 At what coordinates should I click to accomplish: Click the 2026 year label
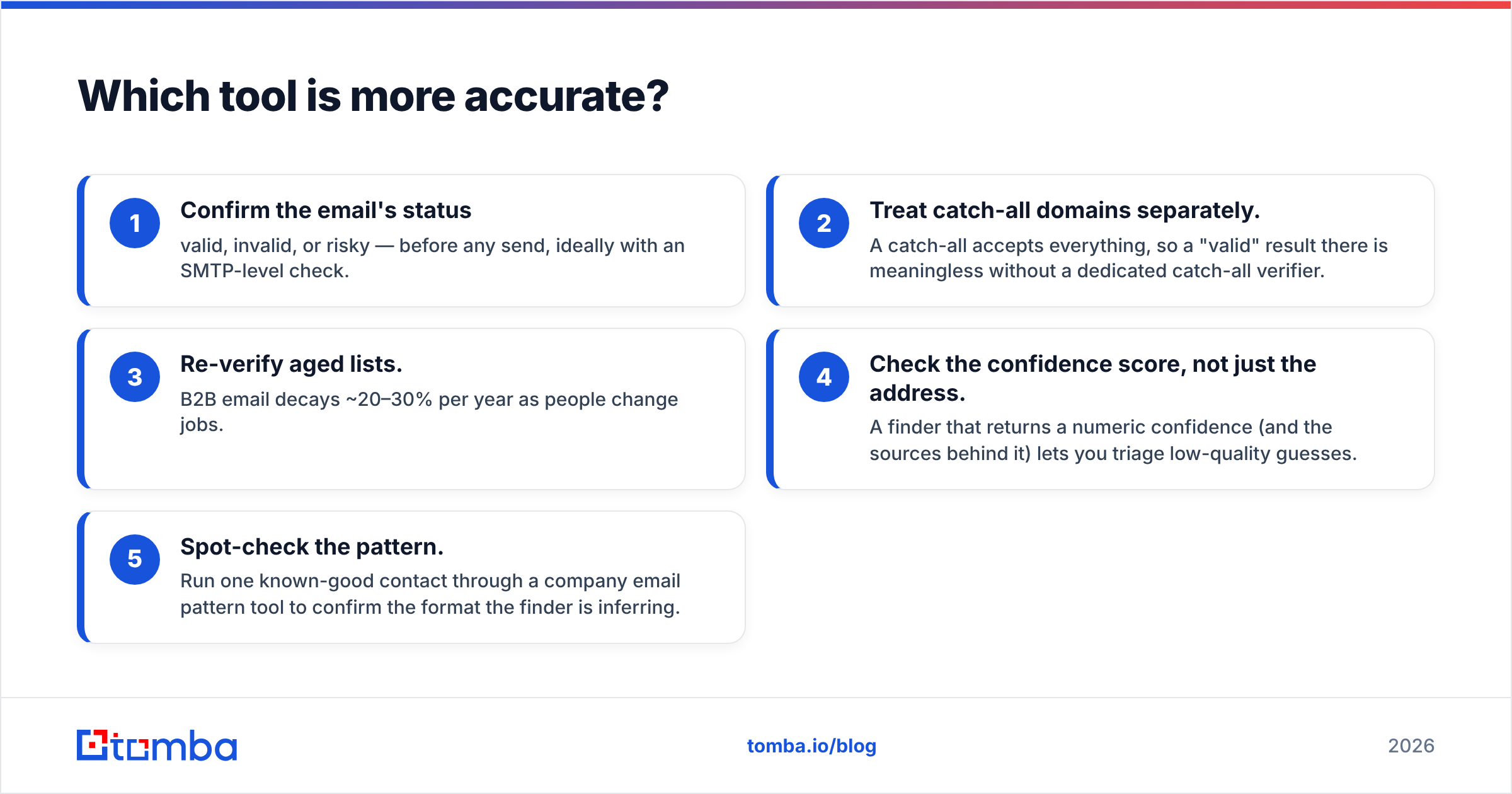point(1411,746)
